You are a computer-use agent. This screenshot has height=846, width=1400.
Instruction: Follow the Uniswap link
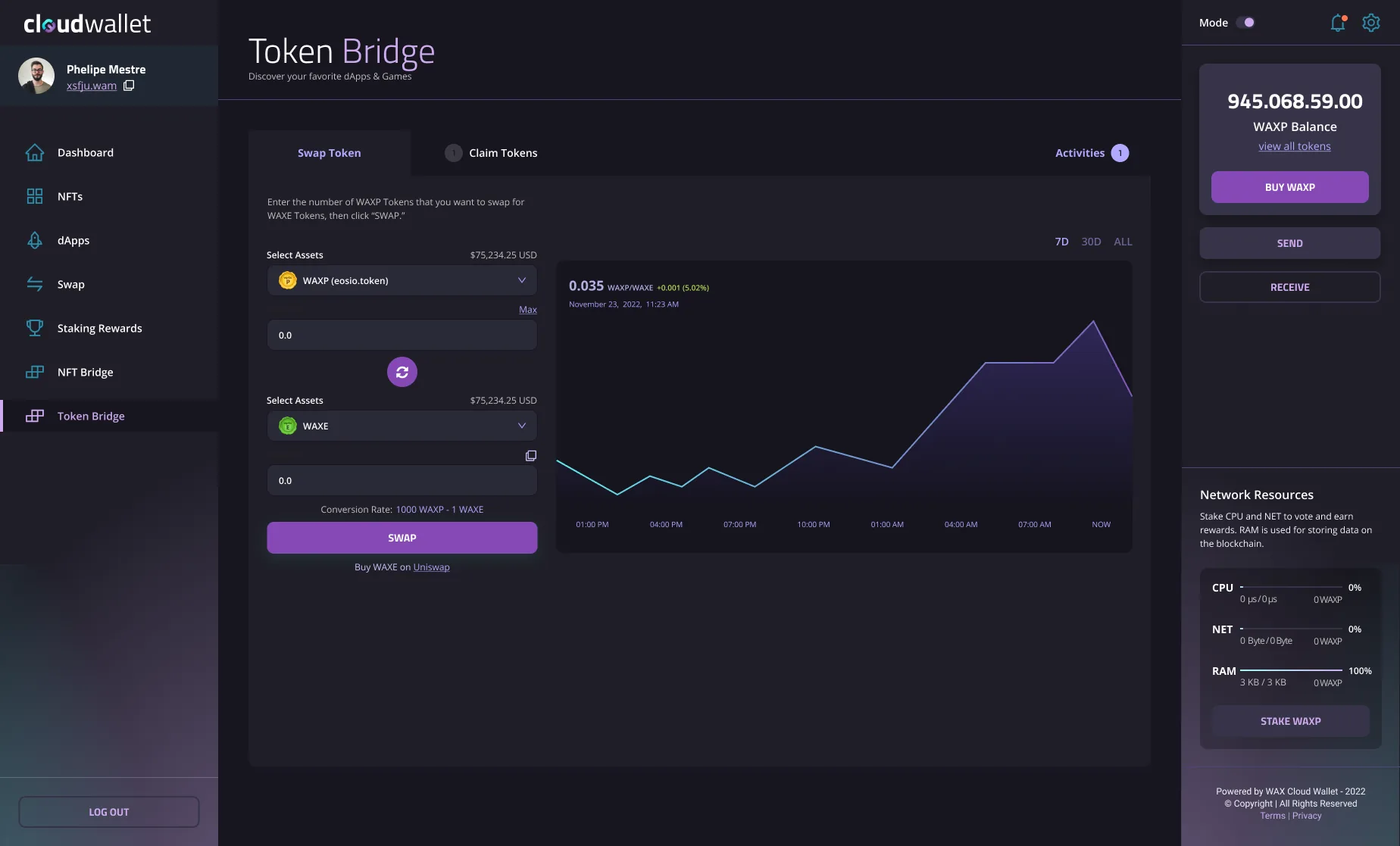[431, 567]
